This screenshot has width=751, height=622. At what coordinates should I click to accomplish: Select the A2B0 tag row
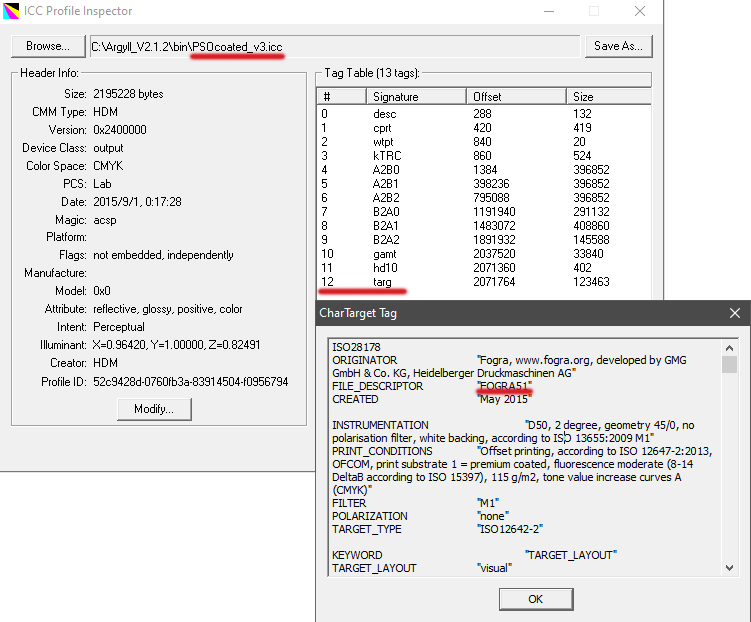[385, 170]
